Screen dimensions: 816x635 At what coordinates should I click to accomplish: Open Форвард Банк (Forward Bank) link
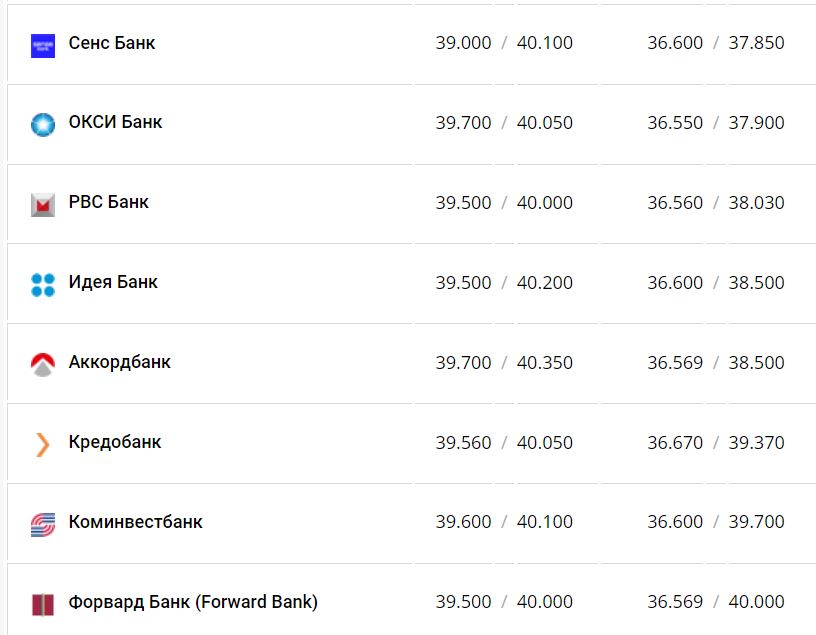[x=193, y=602]
